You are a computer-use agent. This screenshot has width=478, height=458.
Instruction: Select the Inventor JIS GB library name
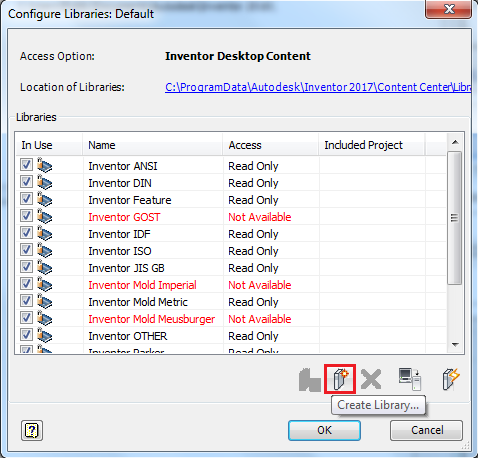pyautogui.click(x=126, y=268)
